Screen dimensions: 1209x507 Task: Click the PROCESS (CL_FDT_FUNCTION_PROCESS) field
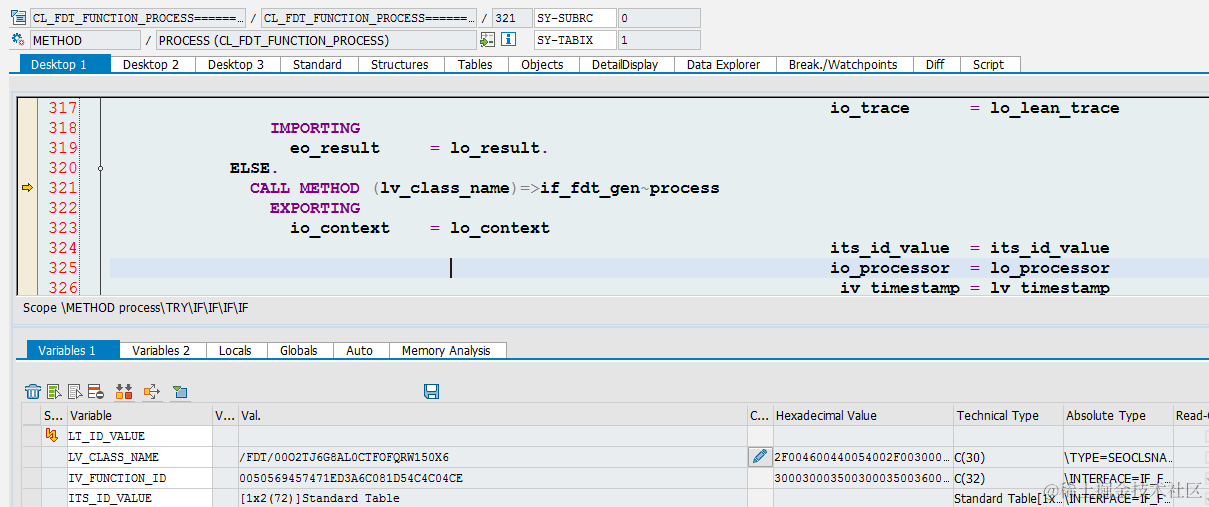tap(316, 40)
